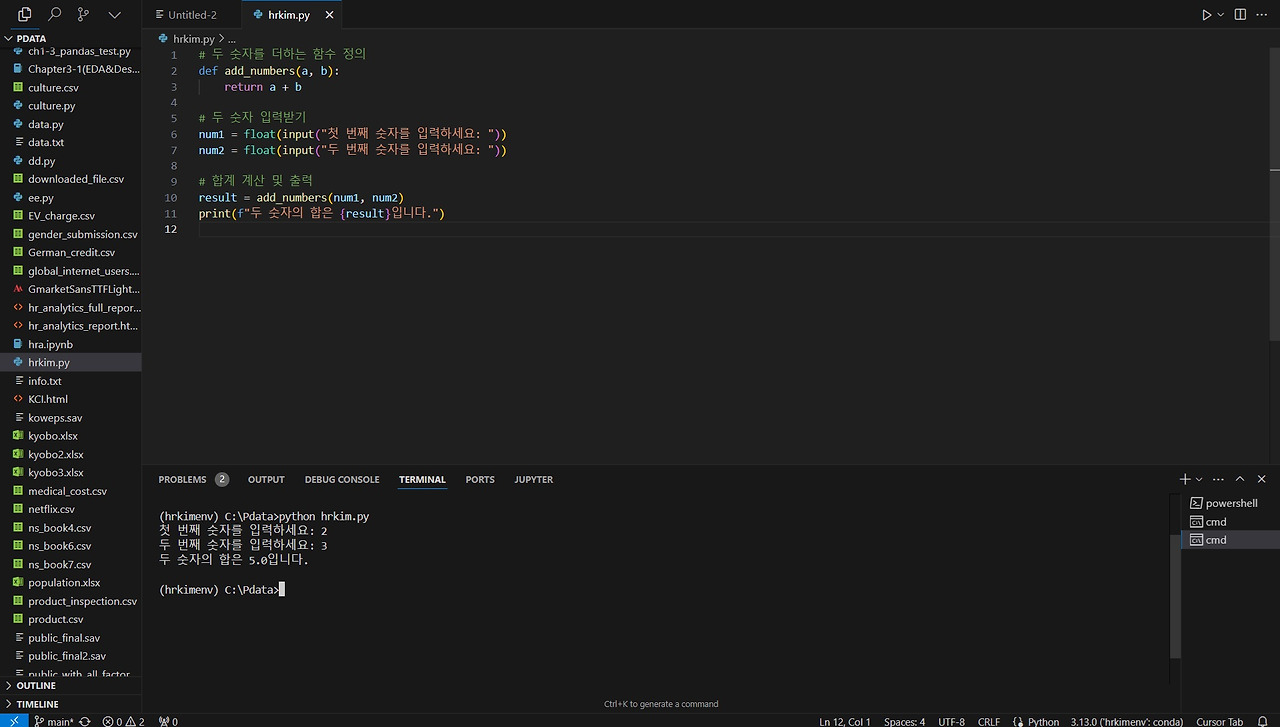Open product_inspection.csv file
Screen dimensions: 1280x727
pyautogui.click(x=71, y=601)
